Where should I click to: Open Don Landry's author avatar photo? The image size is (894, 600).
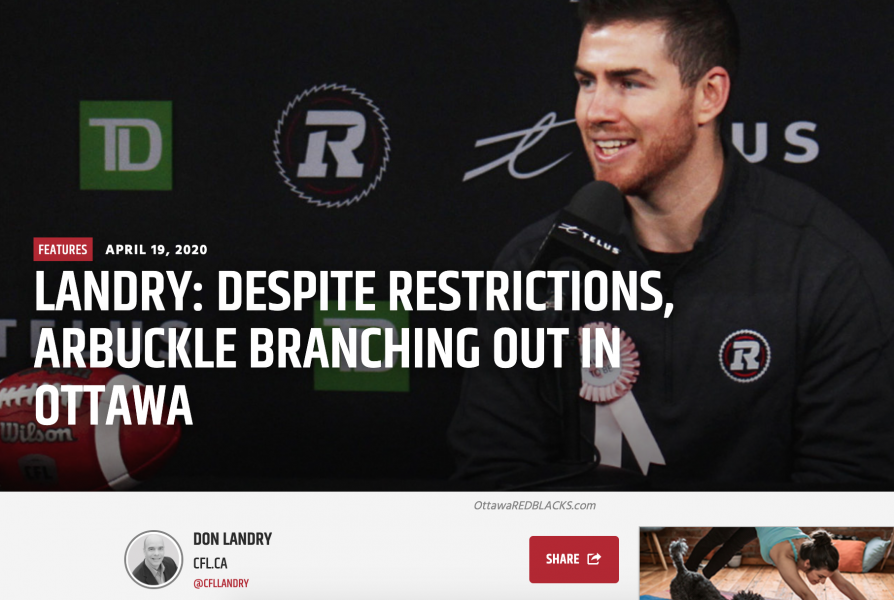[x=154, y=560]
